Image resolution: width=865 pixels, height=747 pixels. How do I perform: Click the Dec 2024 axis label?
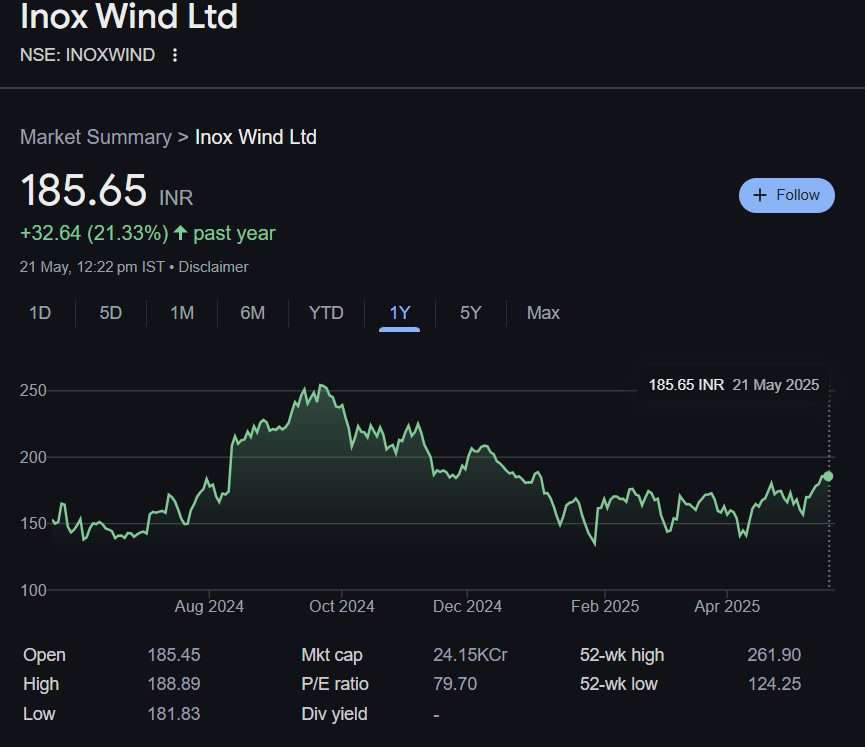[467, 606]
